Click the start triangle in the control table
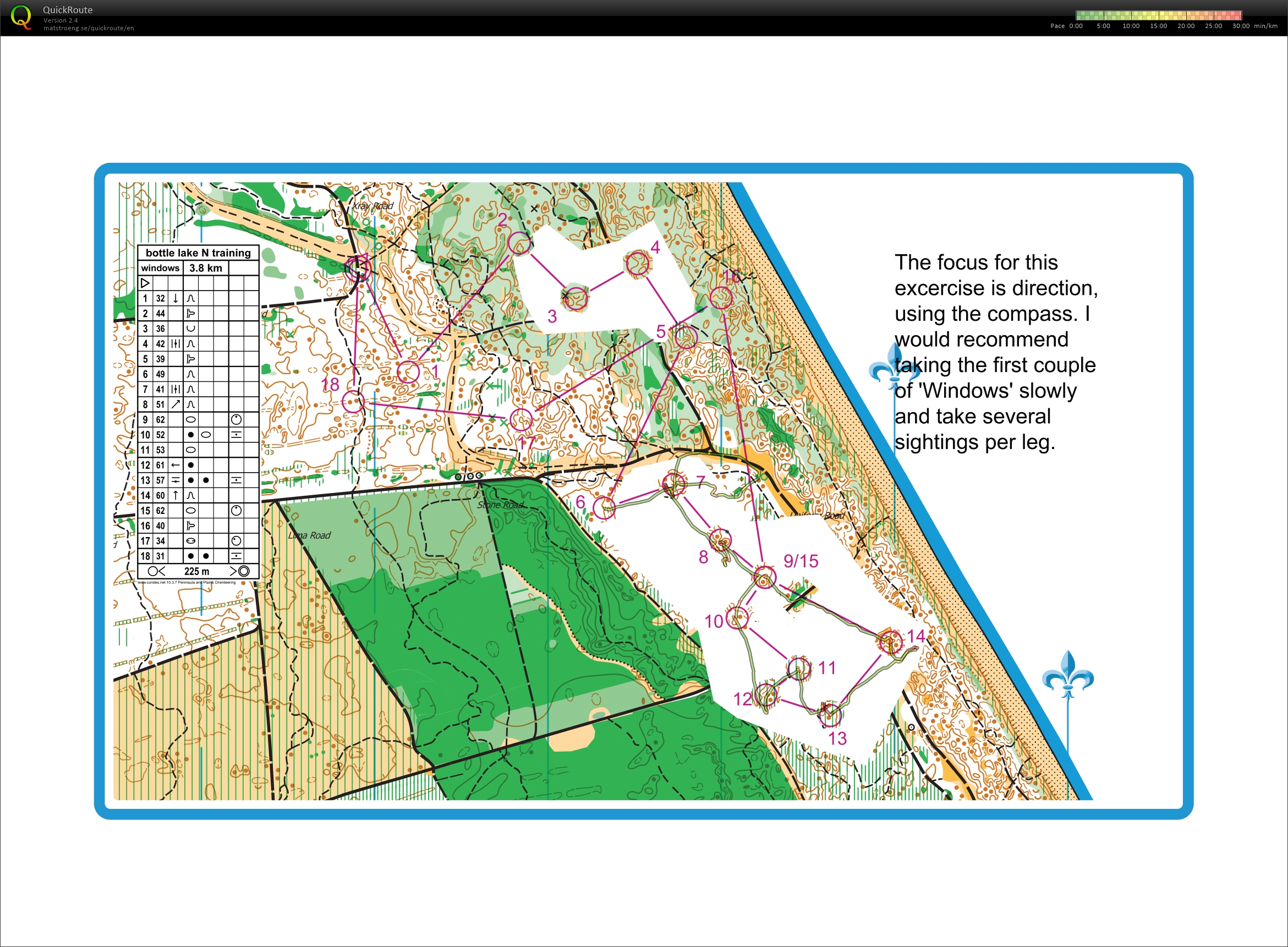This screenshot has width=1288, height=947. (x=145, y=283)
